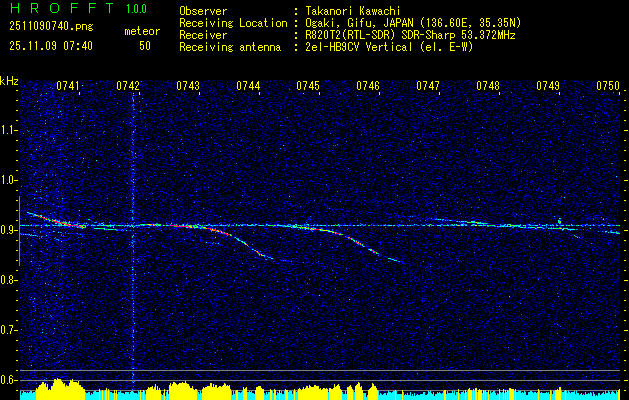The image size is (629, 400).
Task: Click the Receiving antenna label
Action: click(230, 47)
